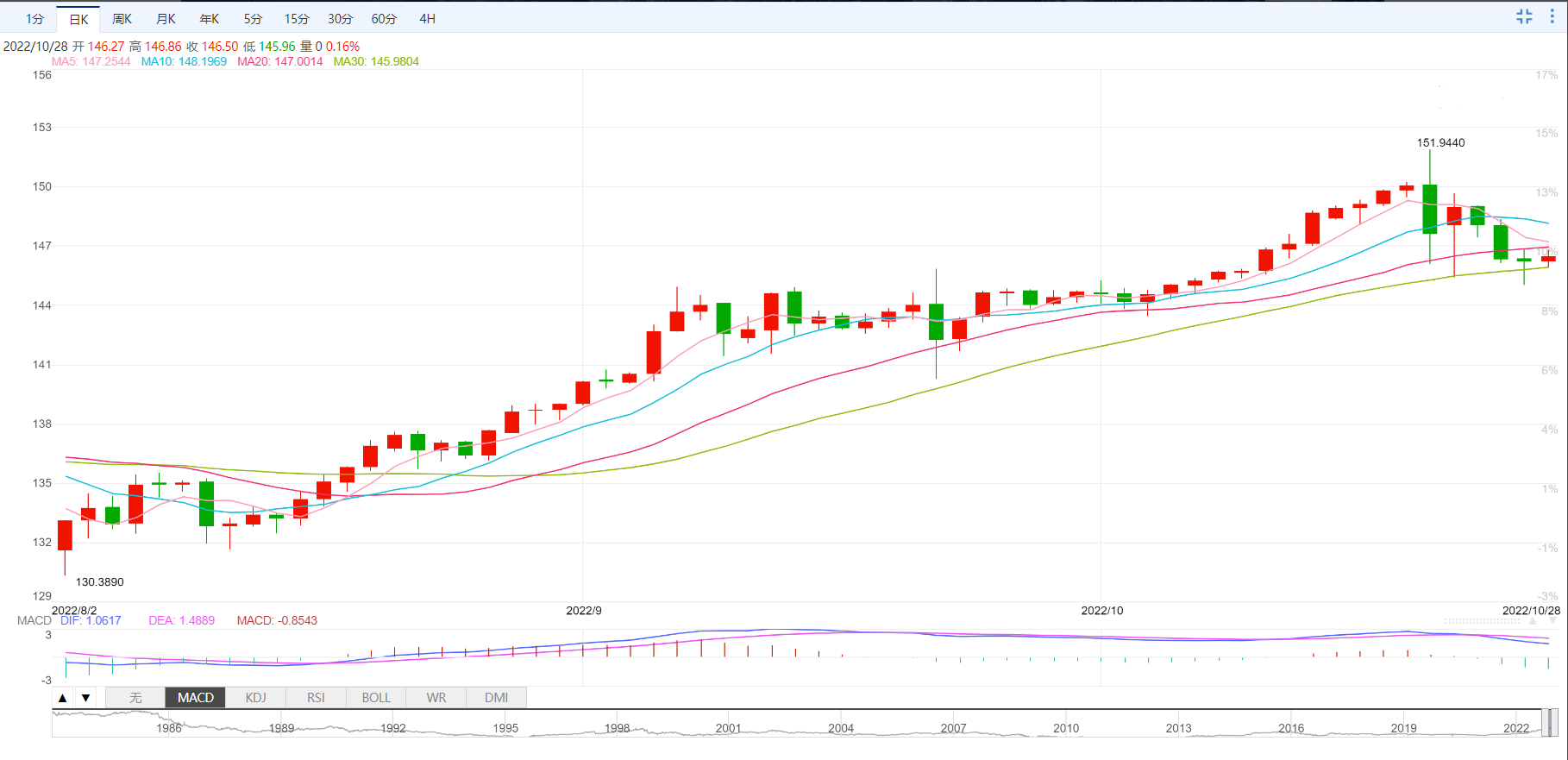1568x760 pixels.
Task: Click the gray down triangle under 2022/10/28
Action: [x=1552, y=621]
